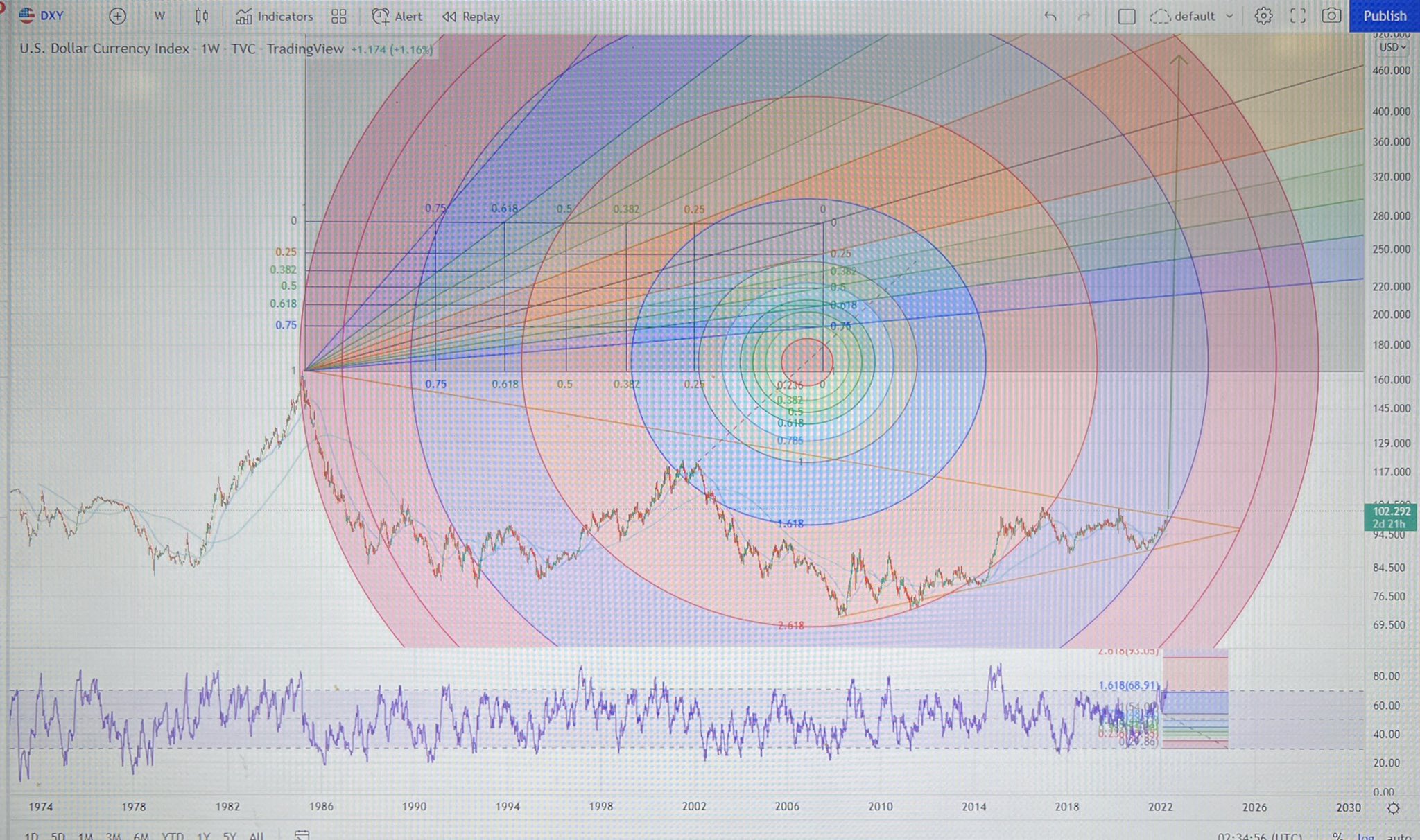Enter fullscreen mode with the brackets icon
This screenshot has width=1420, height=840.
click(1297, 16)
